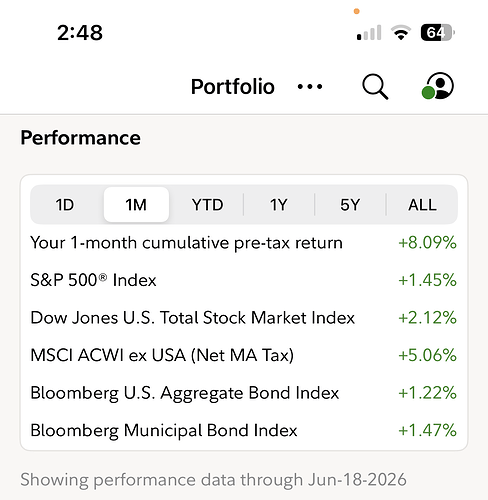The width and height of the screenshot is (488, 500).
Task: Select the 1Y time range
Action: [279, 205]
